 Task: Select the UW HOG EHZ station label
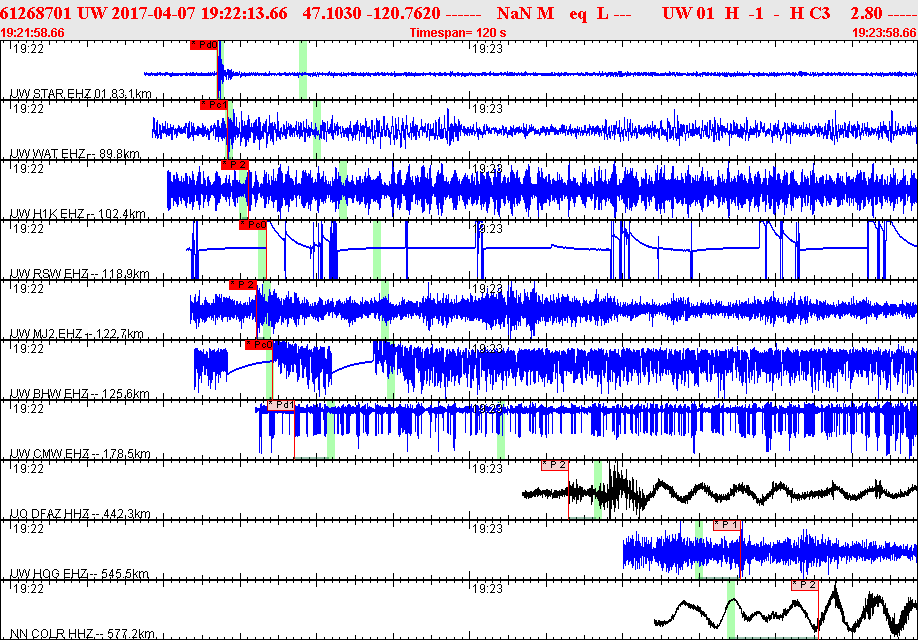[x=79, y=574]
